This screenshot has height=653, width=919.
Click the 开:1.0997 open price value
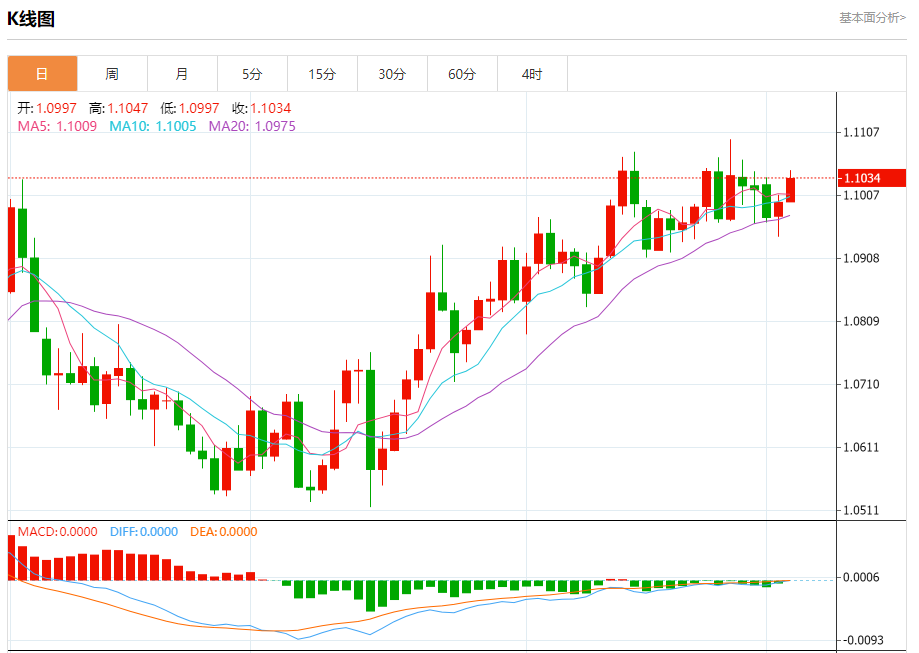[47, 108]
